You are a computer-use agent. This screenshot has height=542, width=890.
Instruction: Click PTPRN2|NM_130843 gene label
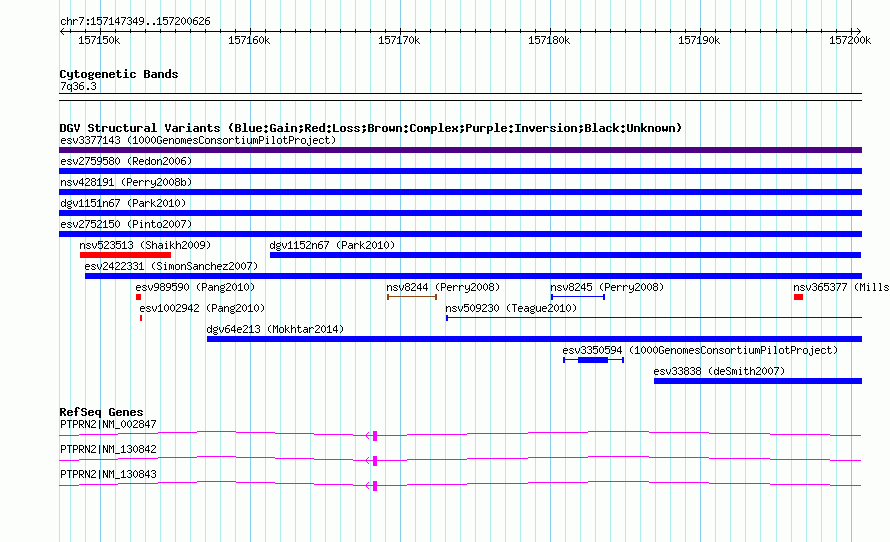tap(108, 474)
